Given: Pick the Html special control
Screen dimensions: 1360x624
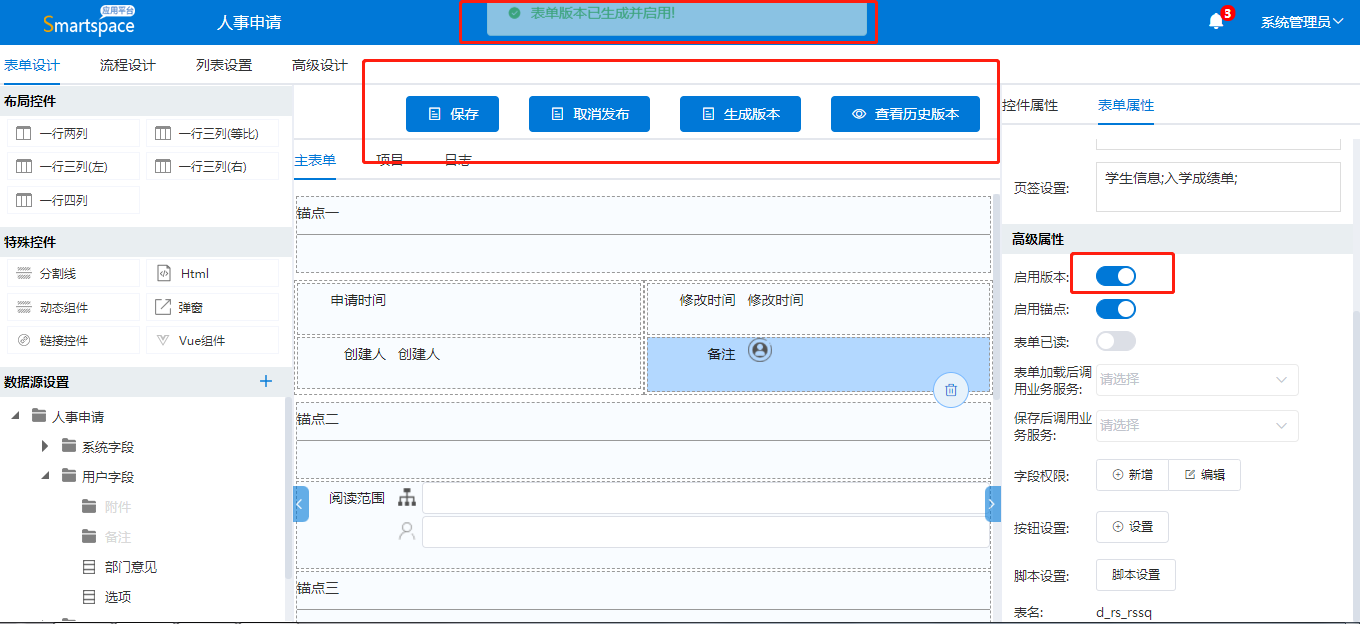Looking at the screenshot, I should [212, 273].
